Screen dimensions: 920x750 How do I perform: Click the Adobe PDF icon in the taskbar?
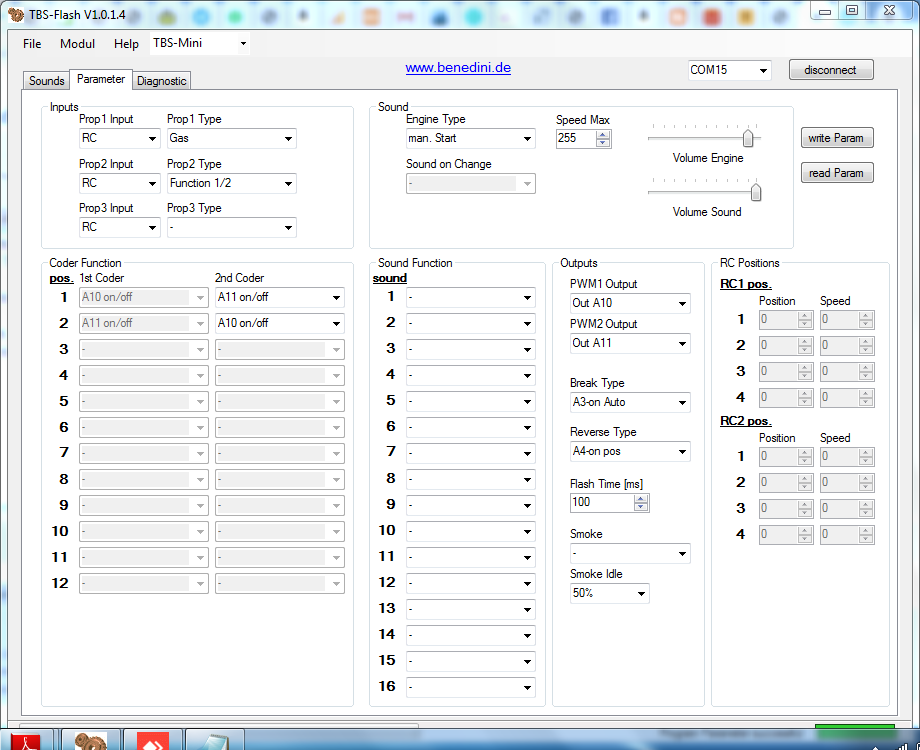[29, 741]
